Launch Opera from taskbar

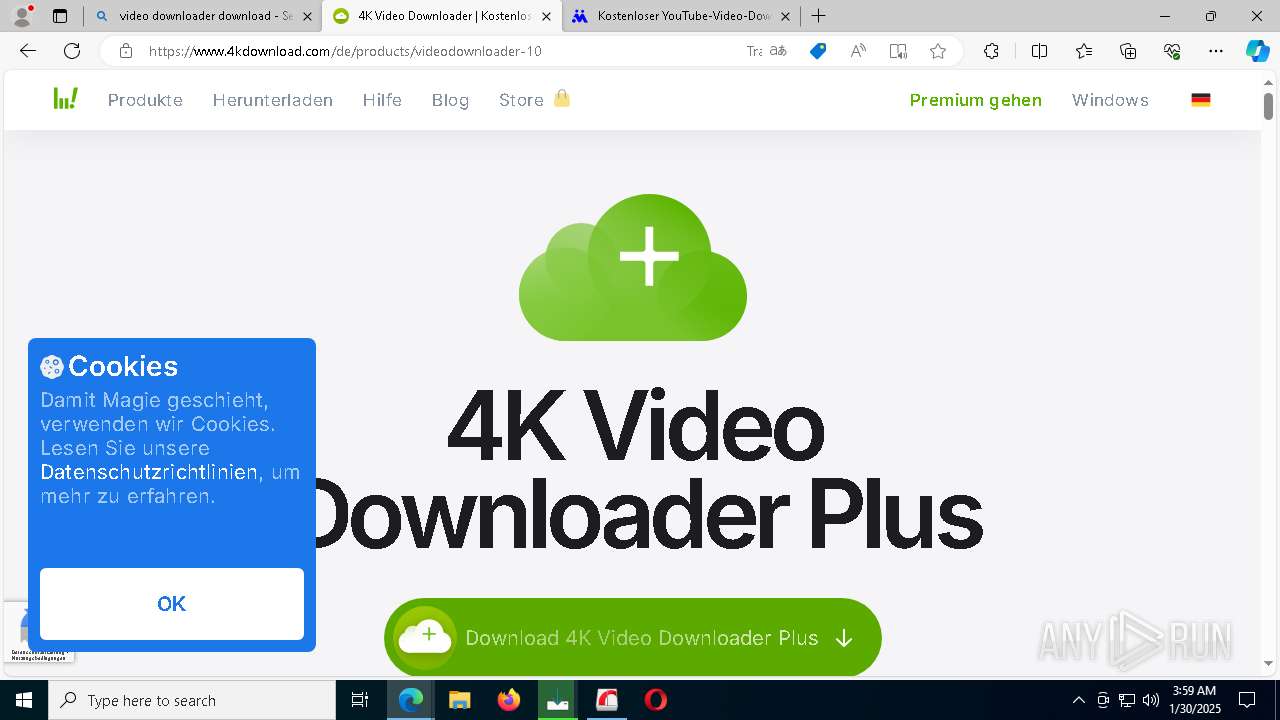tap(656, 700)
